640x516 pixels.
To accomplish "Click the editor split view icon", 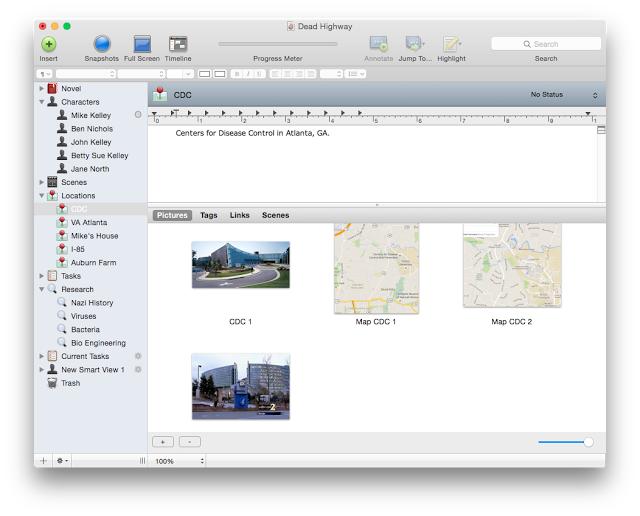I will (x=601, y=130).
